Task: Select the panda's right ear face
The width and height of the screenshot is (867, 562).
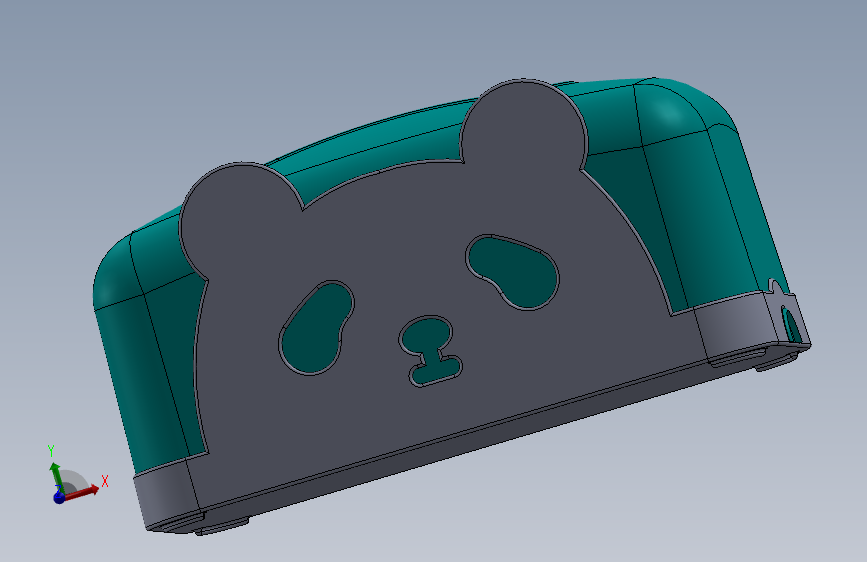Action: [x=523, y=124]
